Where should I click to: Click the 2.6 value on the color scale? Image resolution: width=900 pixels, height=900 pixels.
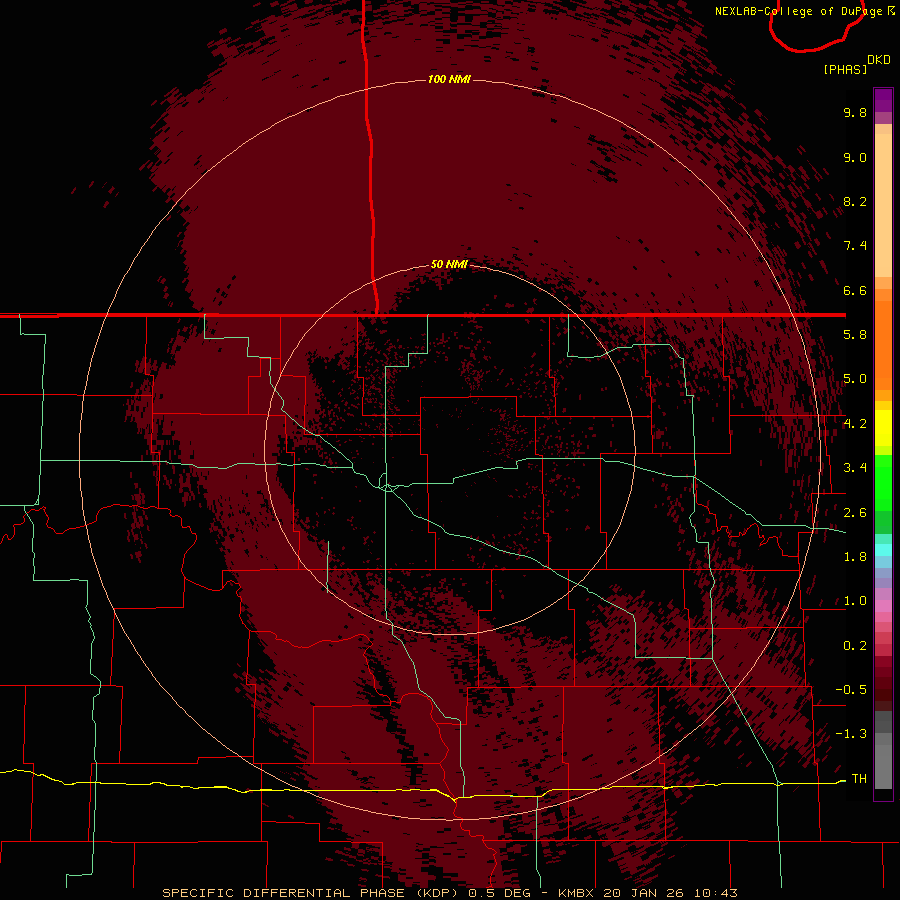click(855, 513)
